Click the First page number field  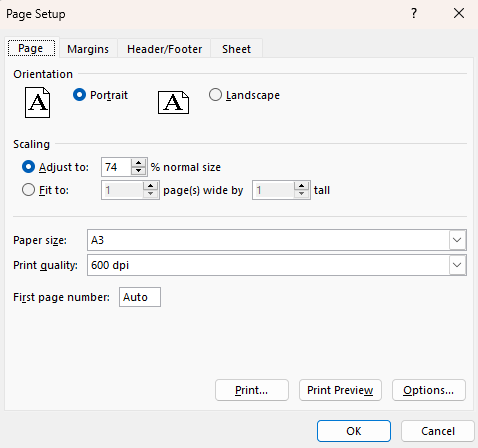[x=140, y=297]
